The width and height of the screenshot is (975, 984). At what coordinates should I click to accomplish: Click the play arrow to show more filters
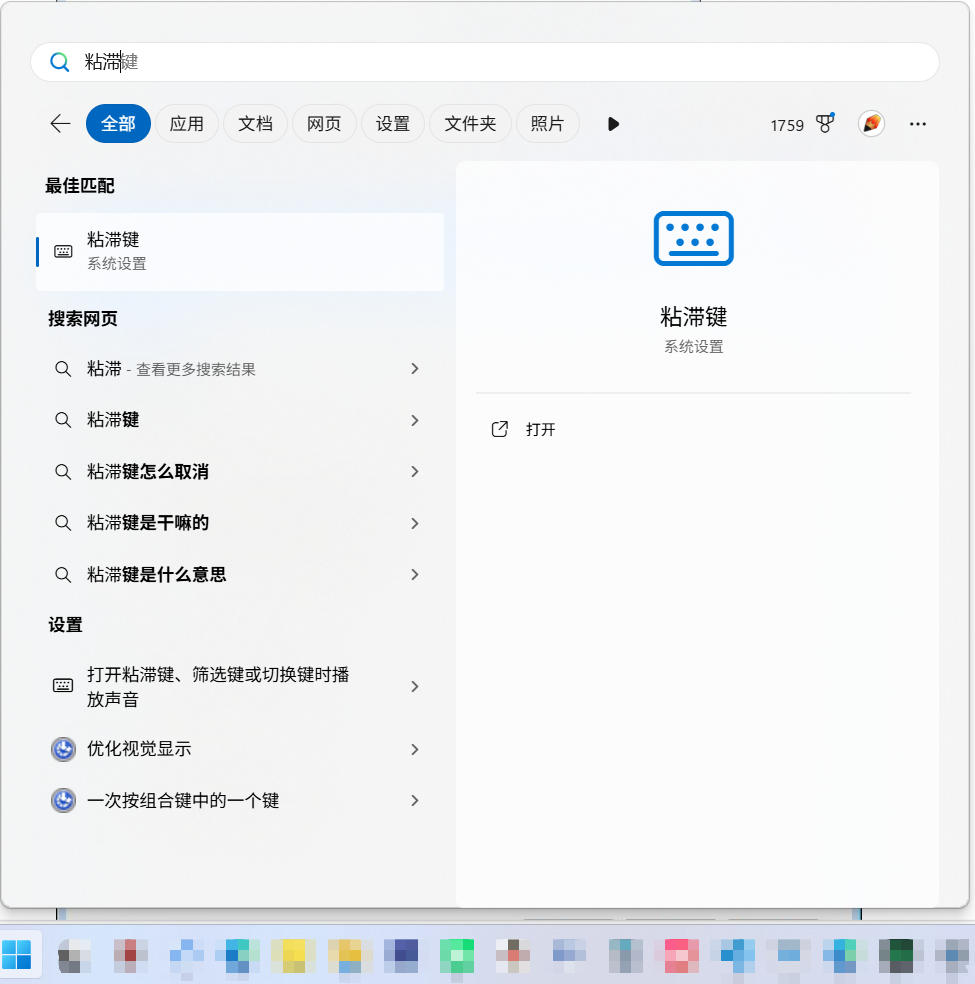[x=613, y=124]
